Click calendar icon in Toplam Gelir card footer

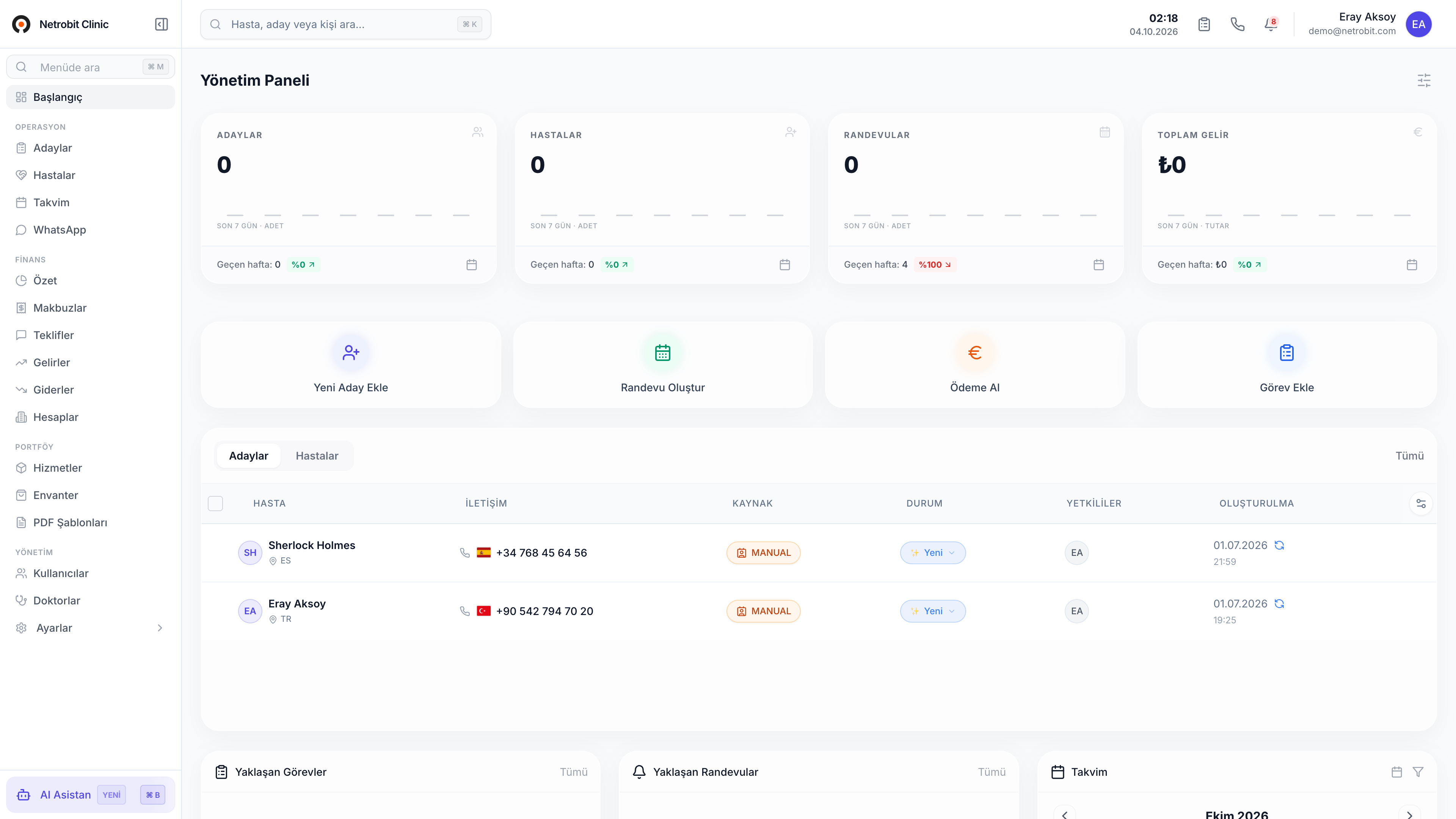tap(1412, 265)
